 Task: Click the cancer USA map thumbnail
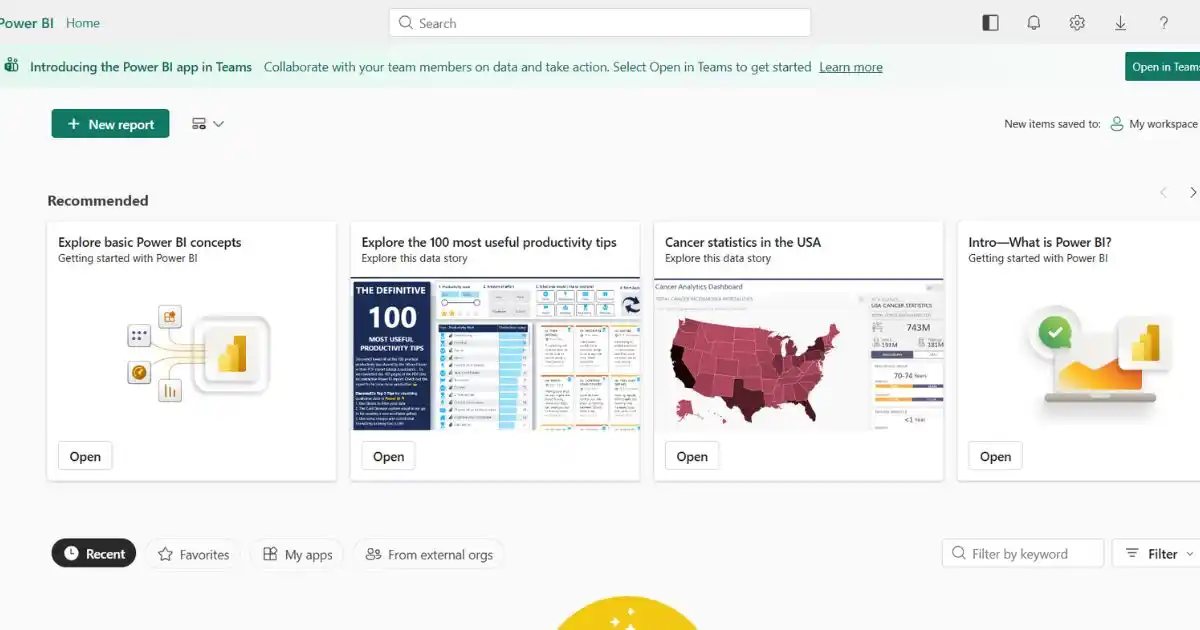799,355
